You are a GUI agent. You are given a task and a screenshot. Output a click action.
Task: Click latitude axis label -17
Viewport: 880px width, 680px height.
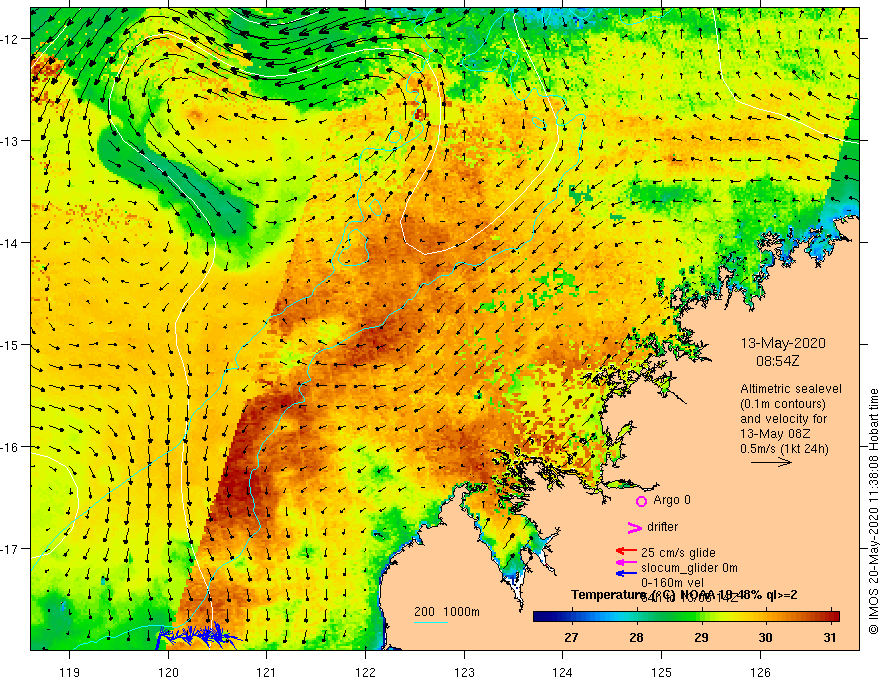[x=10, y=549]
